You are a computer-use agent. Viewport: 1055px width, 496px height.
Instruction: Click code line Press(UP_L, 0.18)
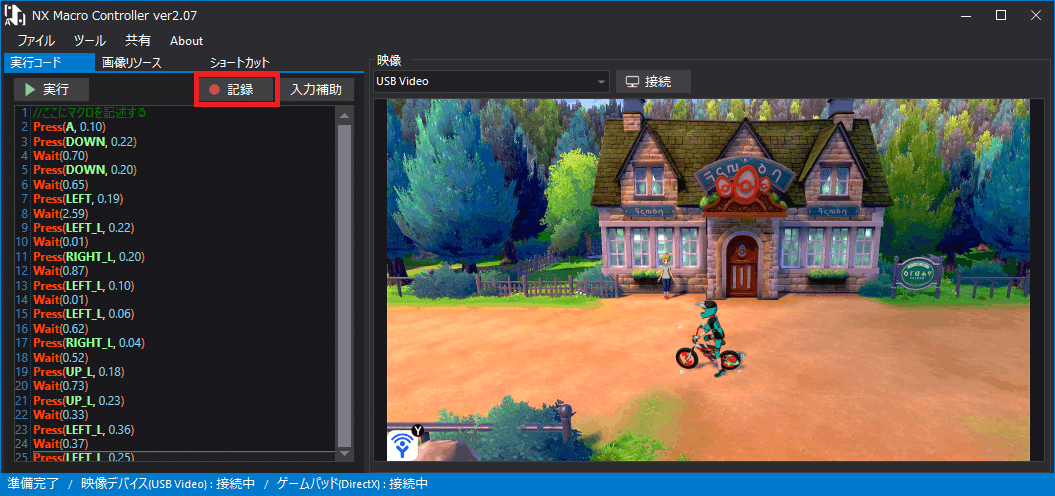[79, 371]
